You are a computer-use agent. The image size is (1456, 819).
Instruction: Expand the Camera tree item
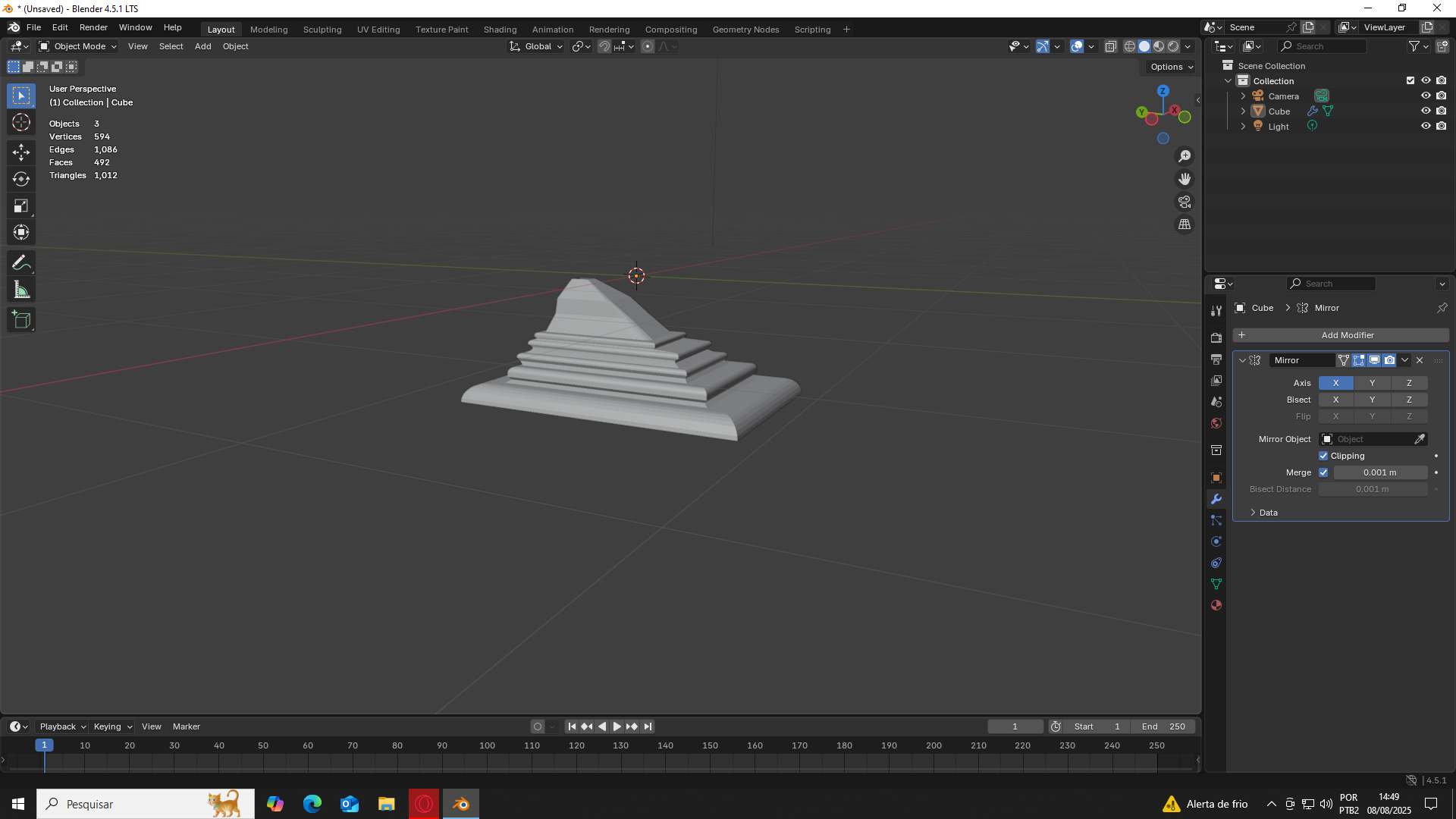coord(1243,96)
